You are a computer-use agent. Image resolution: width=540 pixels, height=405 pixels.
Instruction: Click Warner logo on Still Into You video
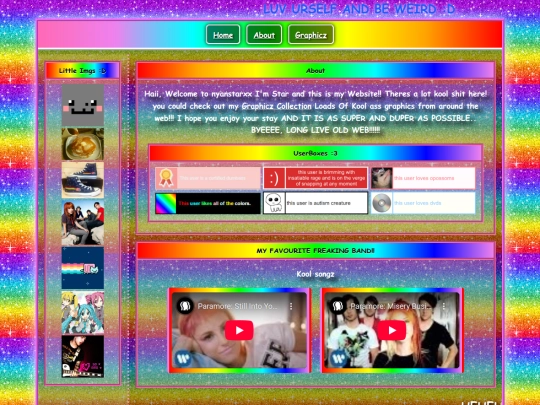tap(183, 358)
